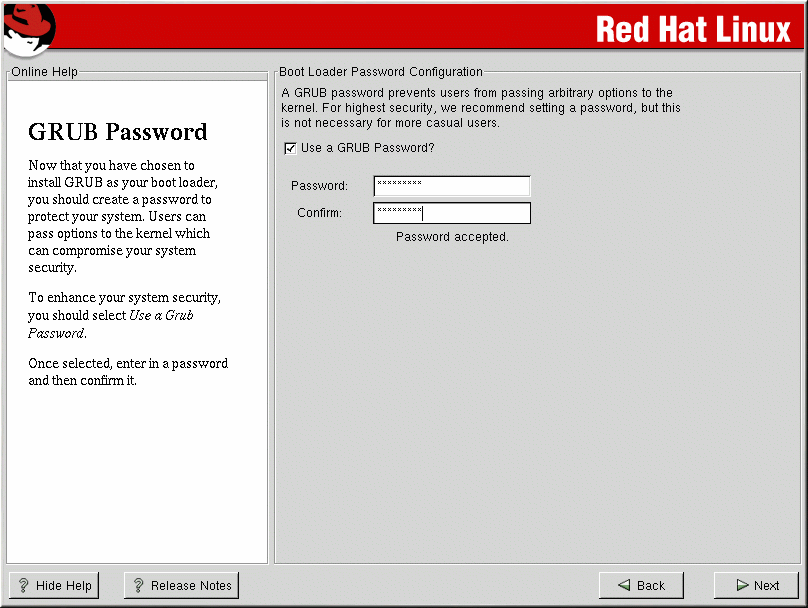Click the question mark icon on Hide Help
Viewport: 808px width, 608px height.
tap(23, 586)
